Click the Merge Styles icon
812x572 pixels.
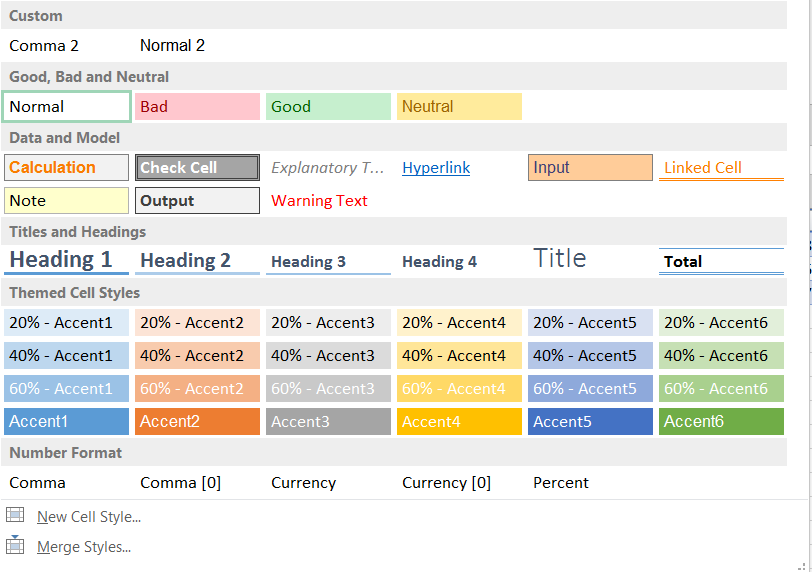pyautogui.click(x=15, y=545)
